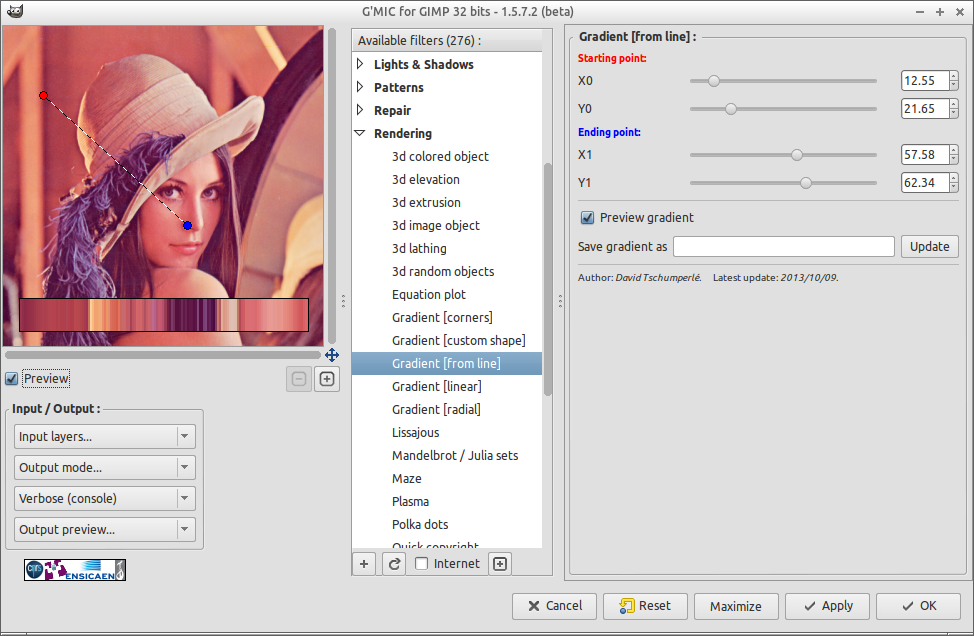The width and height of the screenshot is (974, 636).
Task: Click the GIMP Wilber icon in title bar
Action: (x=15, y=11)
